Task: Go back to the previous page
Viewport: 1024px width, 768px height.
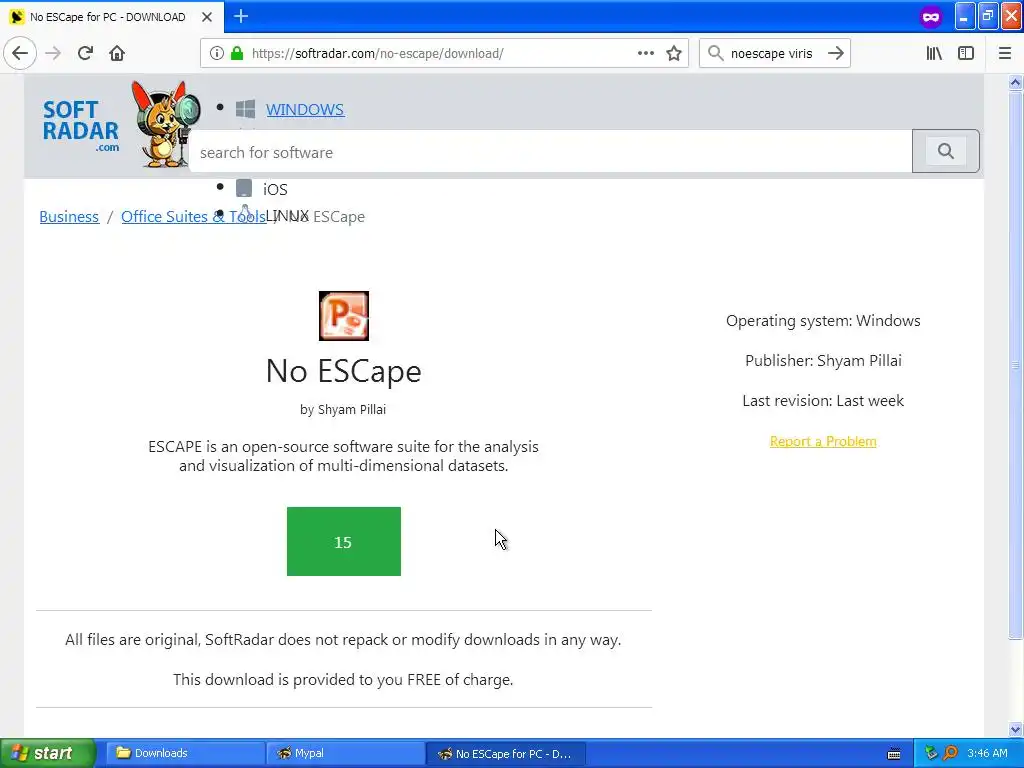Action: tap(20, 53)
